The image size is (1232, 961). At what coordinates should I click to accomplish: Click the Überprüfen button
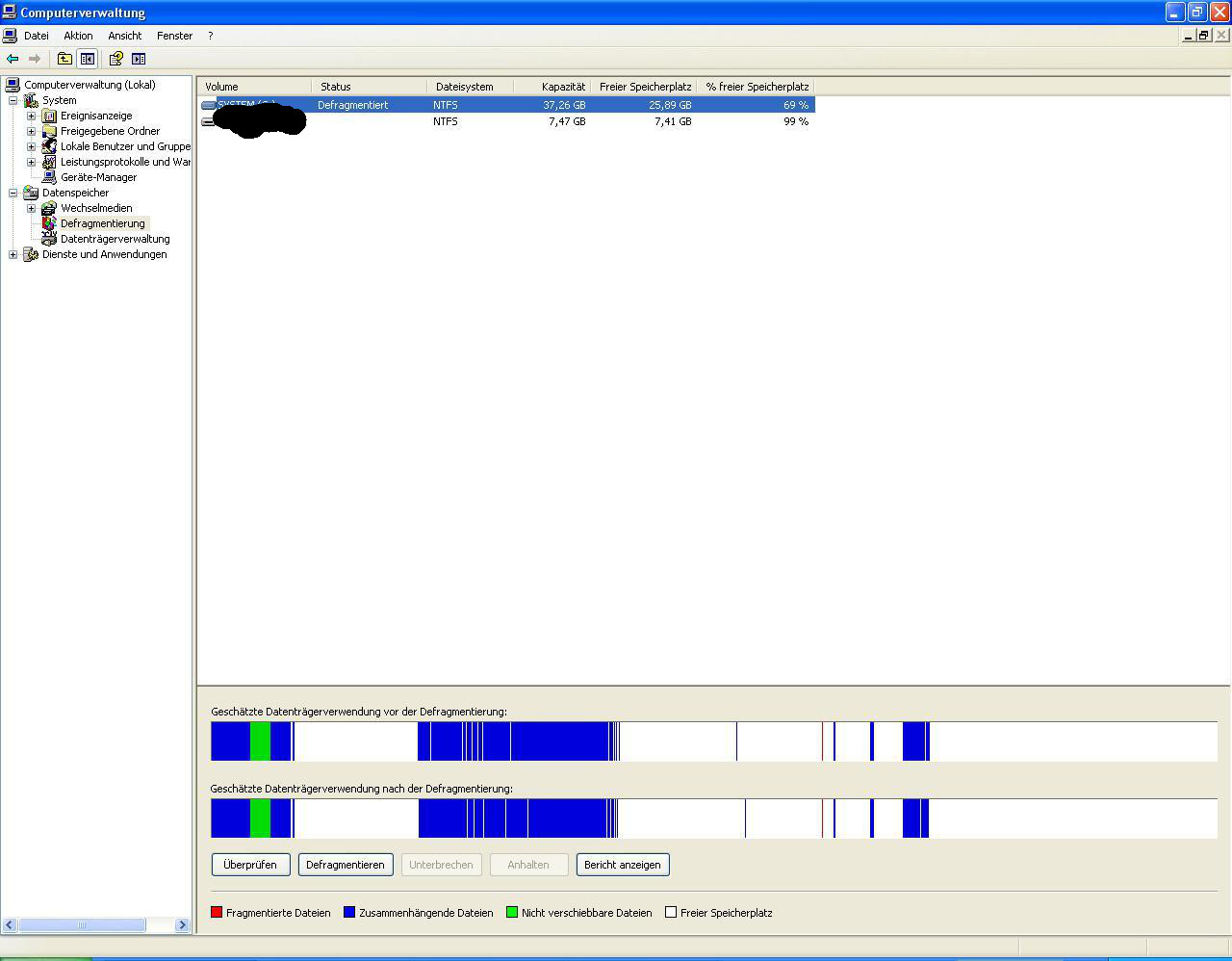coord(250,865)
